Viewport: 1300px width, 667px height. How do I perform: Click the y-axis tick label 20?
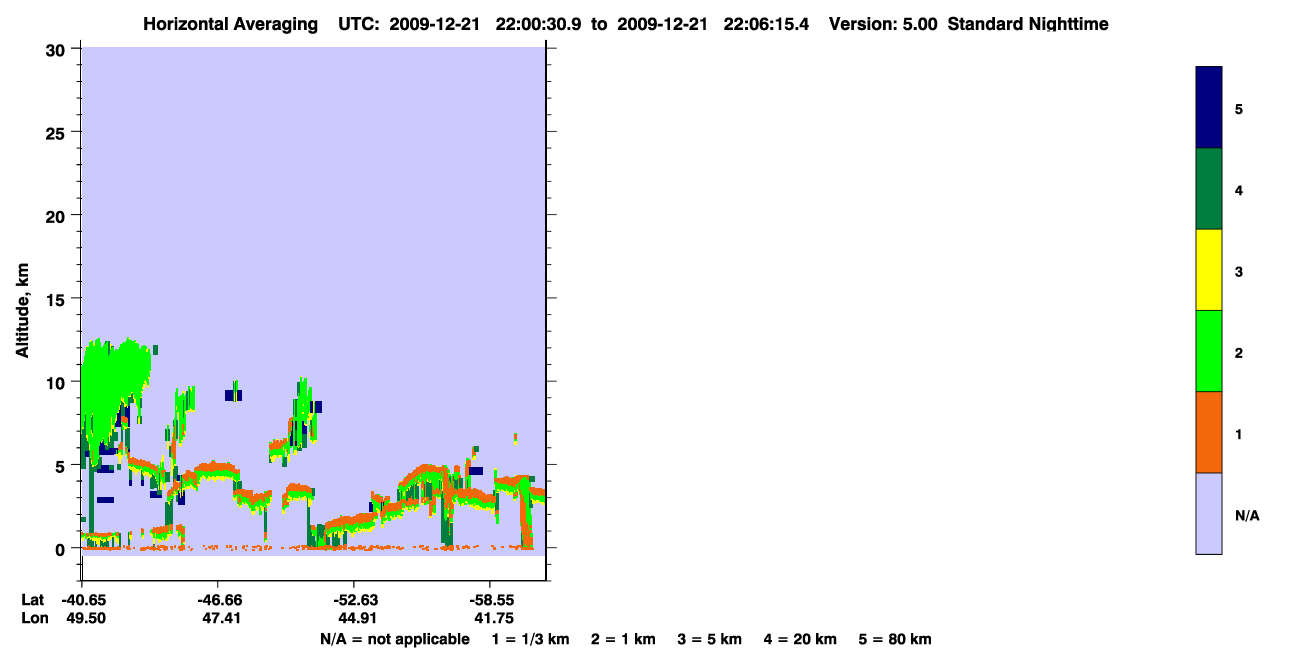pyautogui.click(x=57, y=215)
